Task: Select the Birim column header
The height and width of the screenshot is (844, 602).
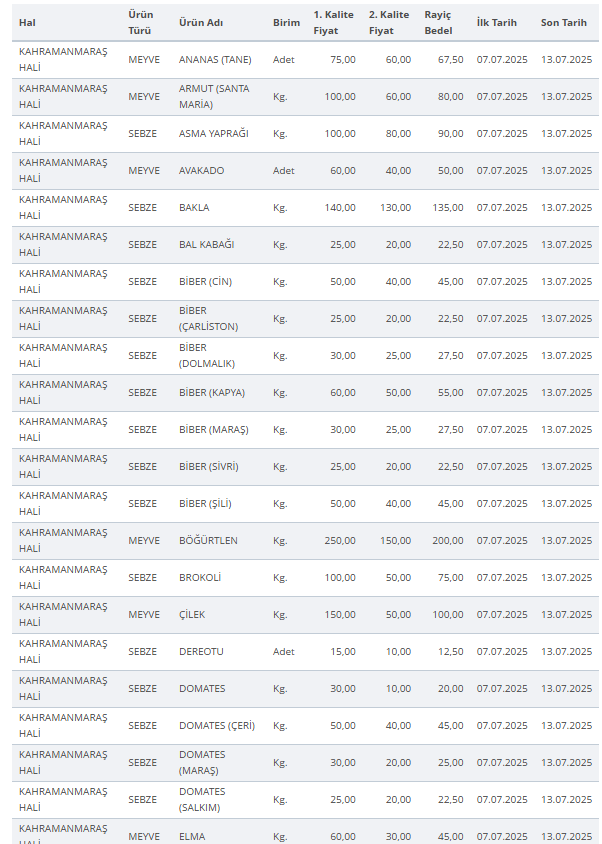Action: [286, 23]
